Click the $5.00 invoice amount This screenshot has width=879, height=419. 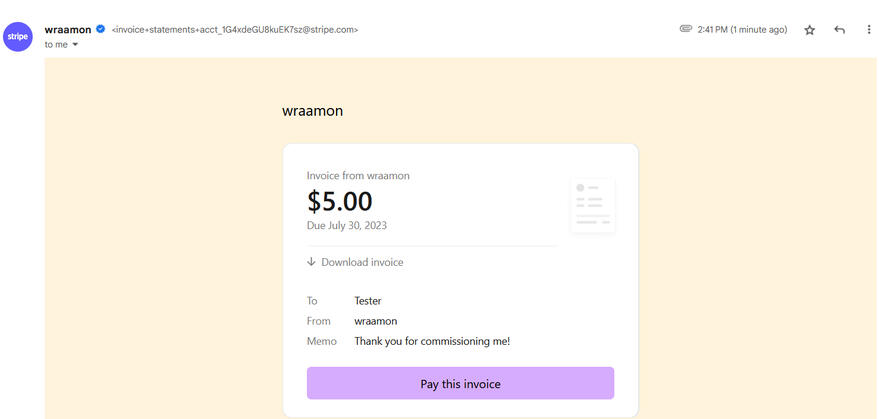pyautogui.click(x=340, y=201)
